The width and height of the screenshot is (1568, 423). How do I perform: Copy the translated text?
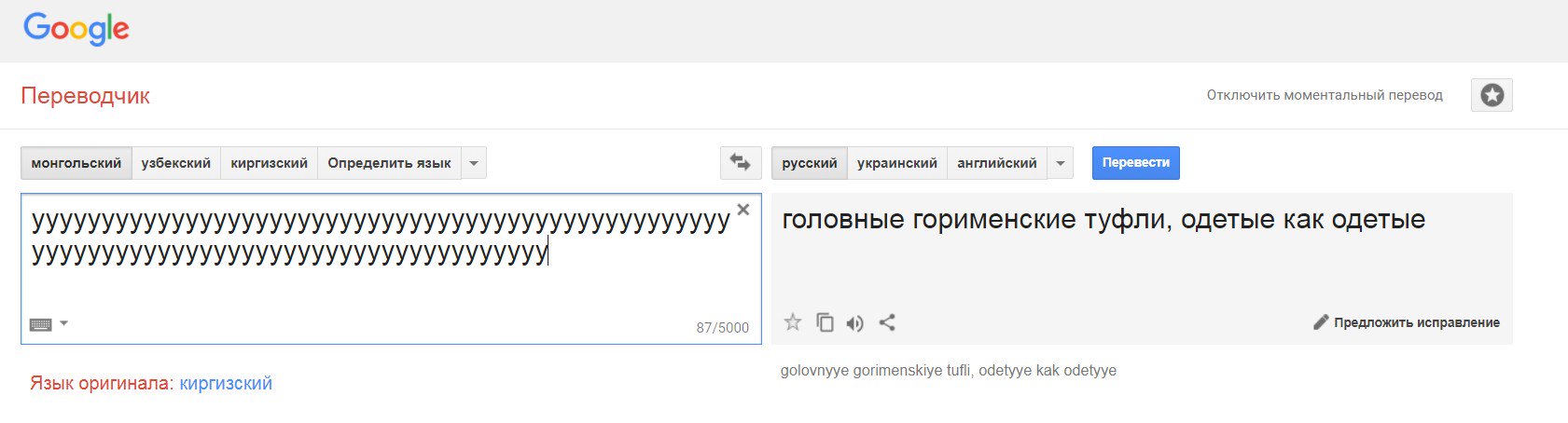(825, 322)
